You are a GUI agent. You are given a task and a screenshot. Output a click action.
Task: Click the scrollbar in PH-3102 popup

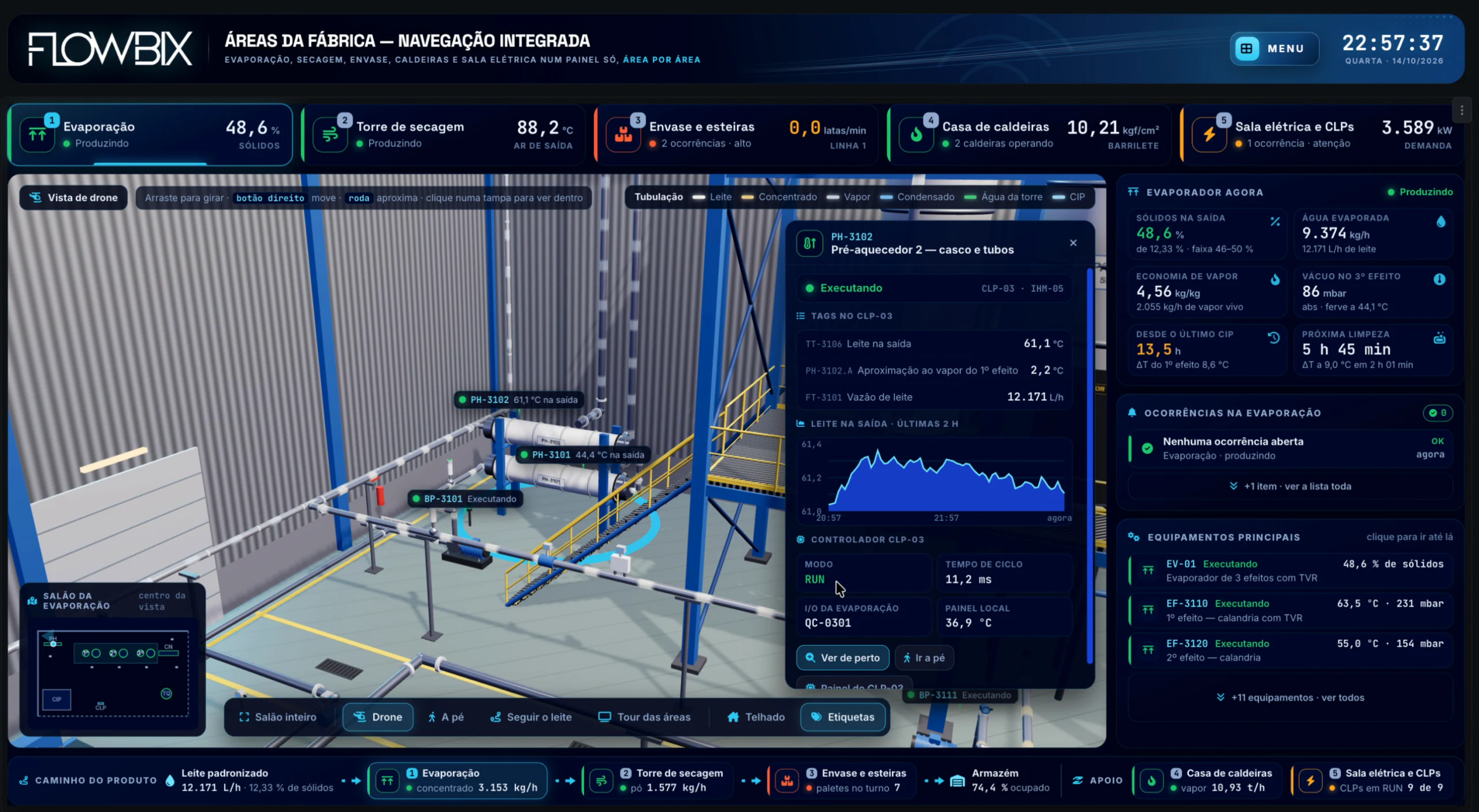click(1089, 465)
